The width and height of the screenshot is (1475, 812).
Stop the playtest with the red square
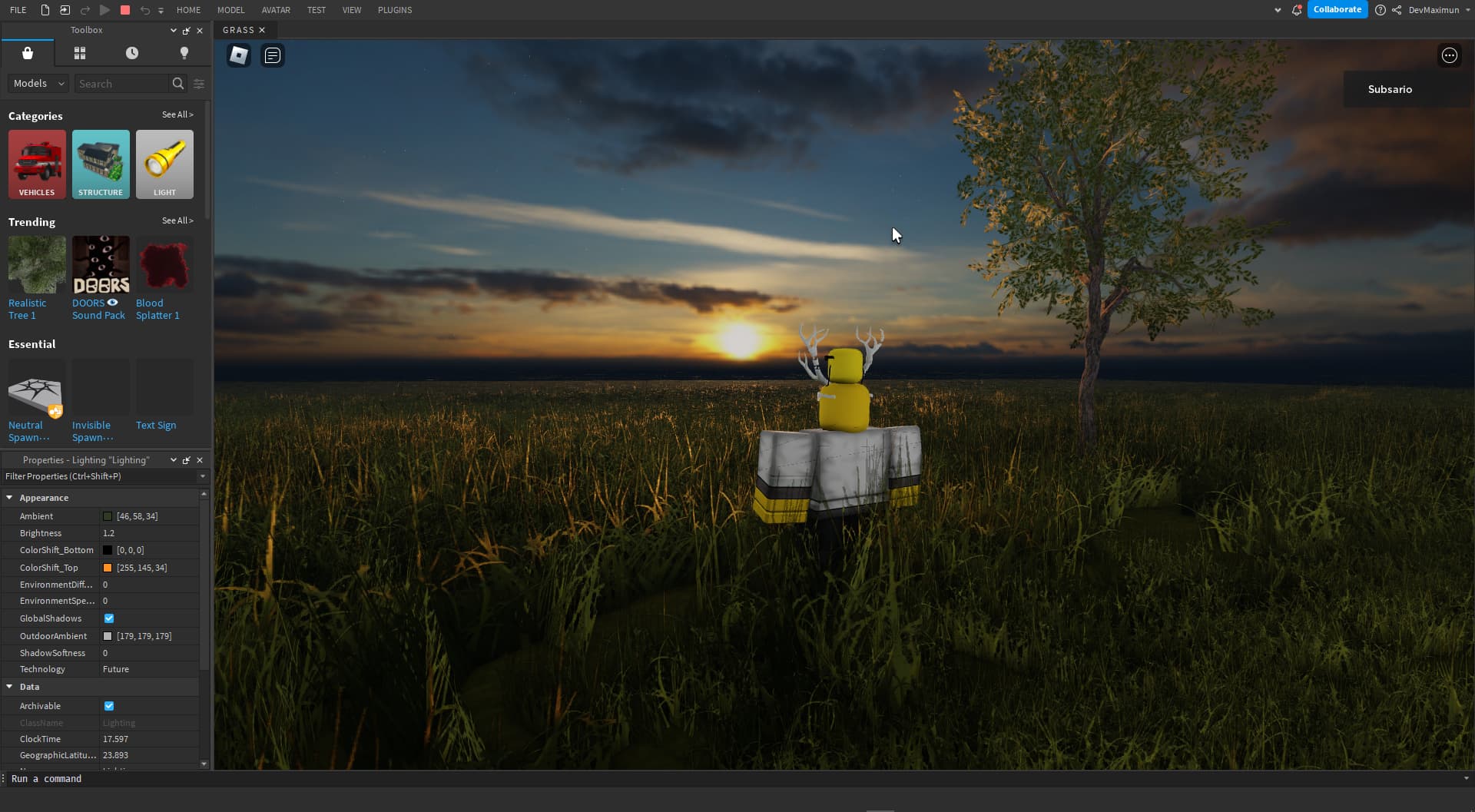(124, 10)
